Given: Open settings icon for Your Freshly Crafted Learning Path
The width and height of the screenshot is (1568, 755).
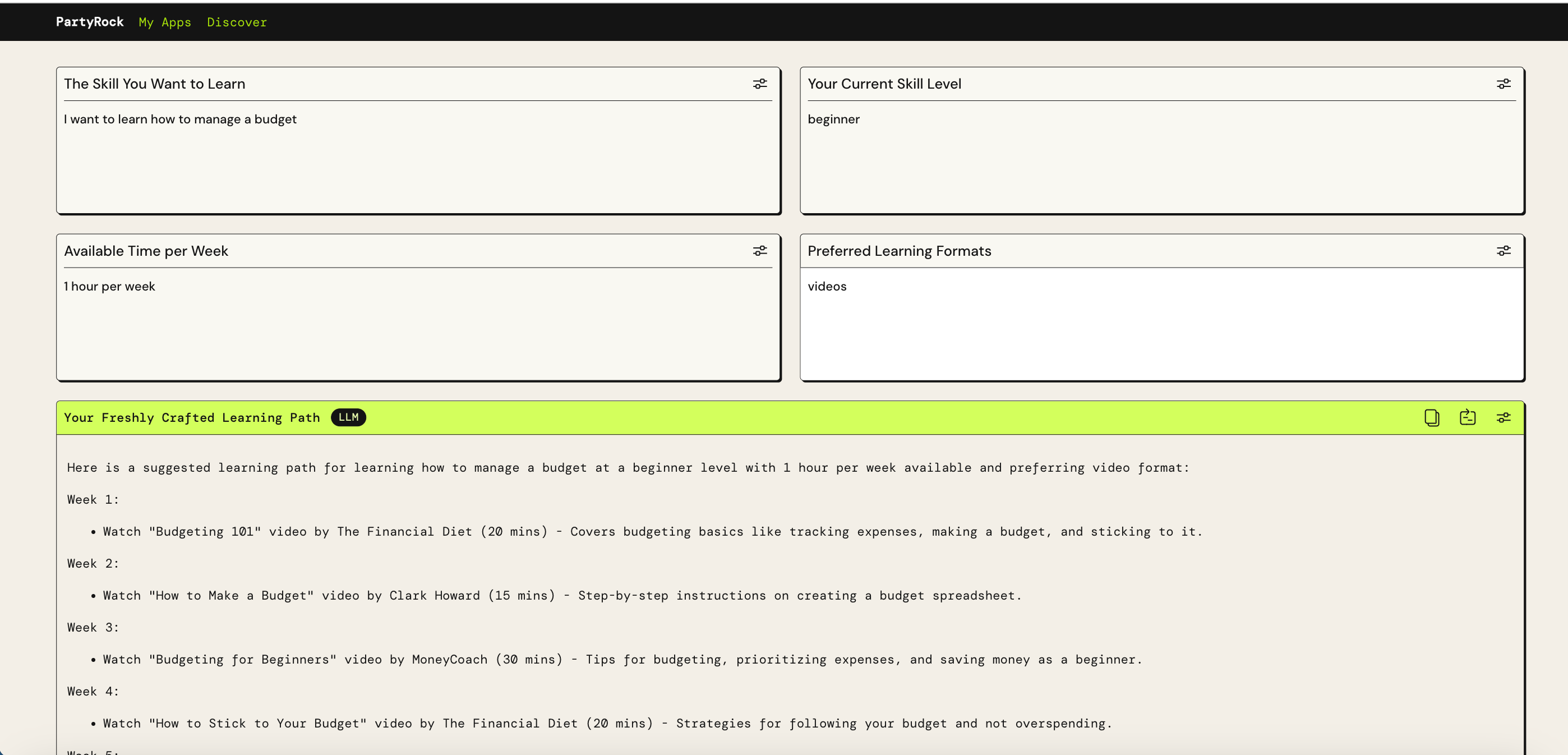Looking at the screenshot, I should (x=1504, y=417).
